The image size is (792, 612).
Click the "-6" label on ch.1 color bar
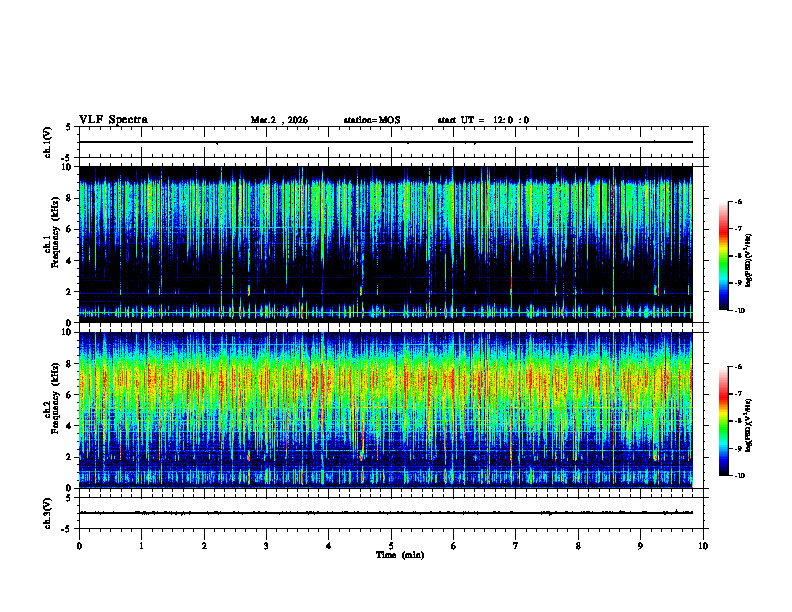pos(738,201)
